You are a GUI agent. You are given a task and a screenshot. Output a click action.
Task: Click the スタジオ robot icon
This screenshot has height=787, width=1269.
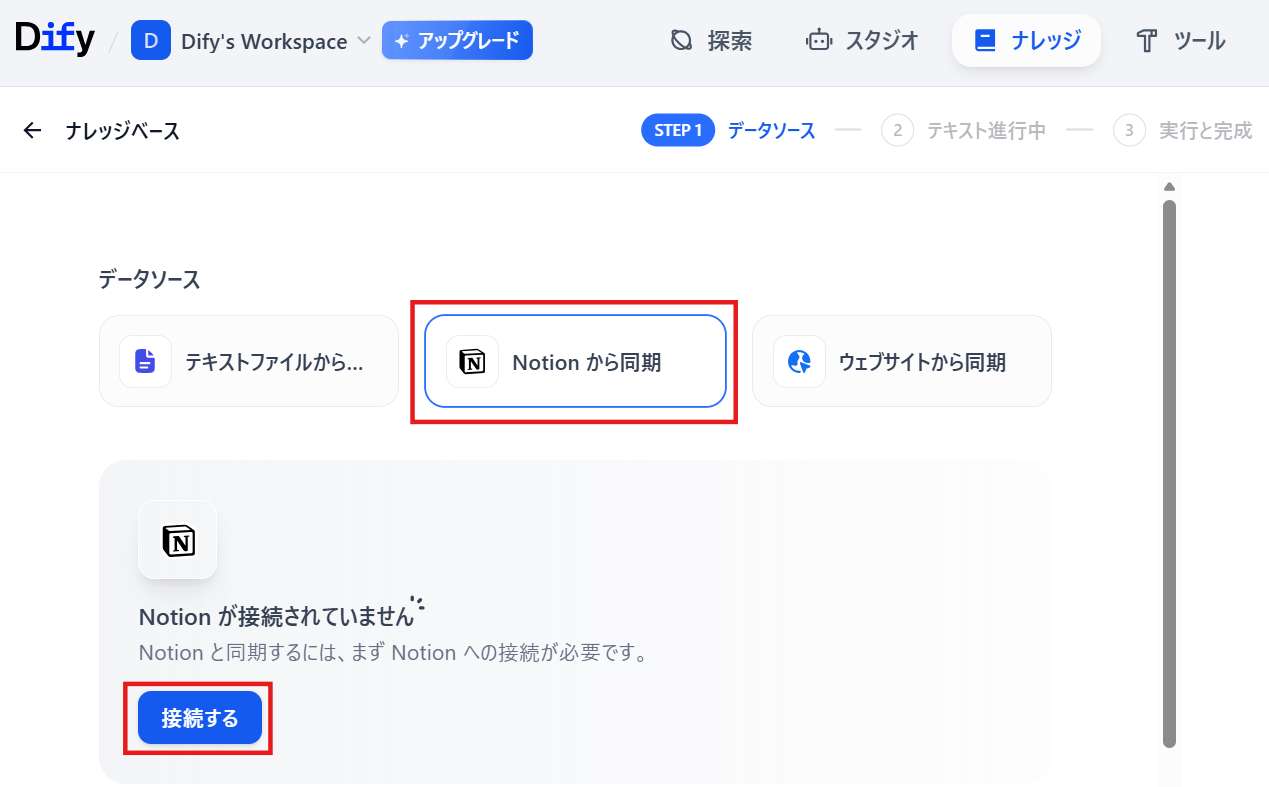click(x=819, y=41)
